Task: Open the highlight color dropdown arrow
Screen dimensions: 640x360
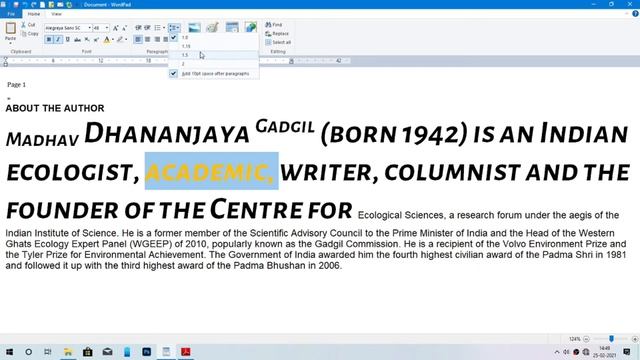Action: coord(126,39)
